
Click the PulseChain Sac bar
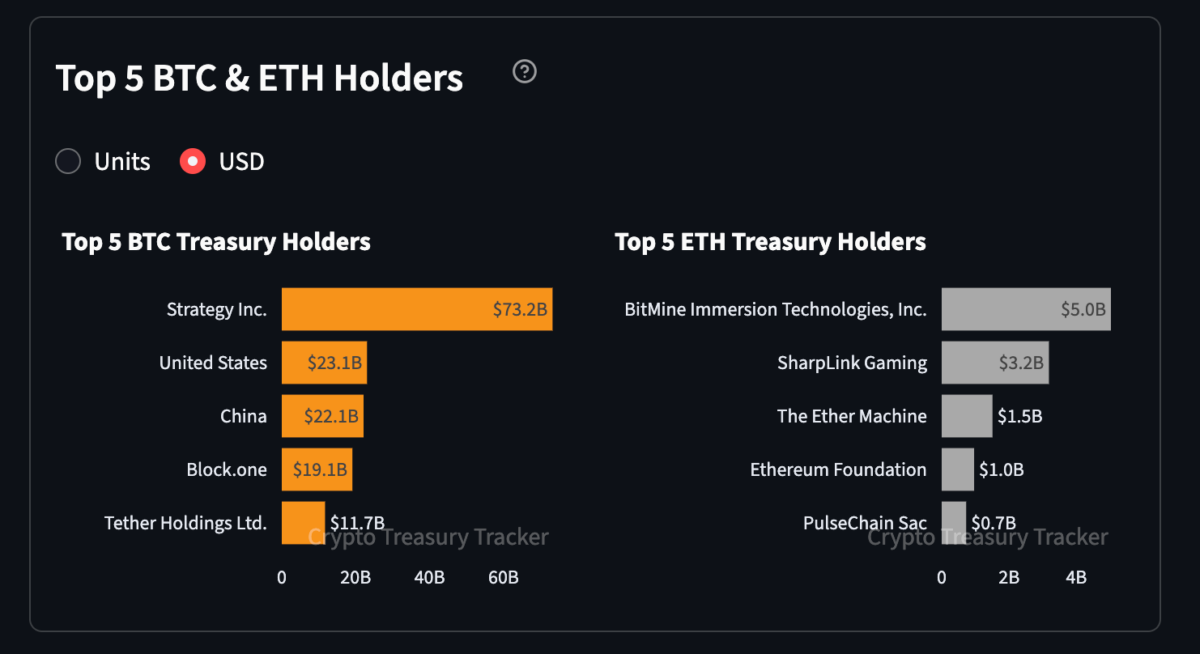(x=952, y=522)
